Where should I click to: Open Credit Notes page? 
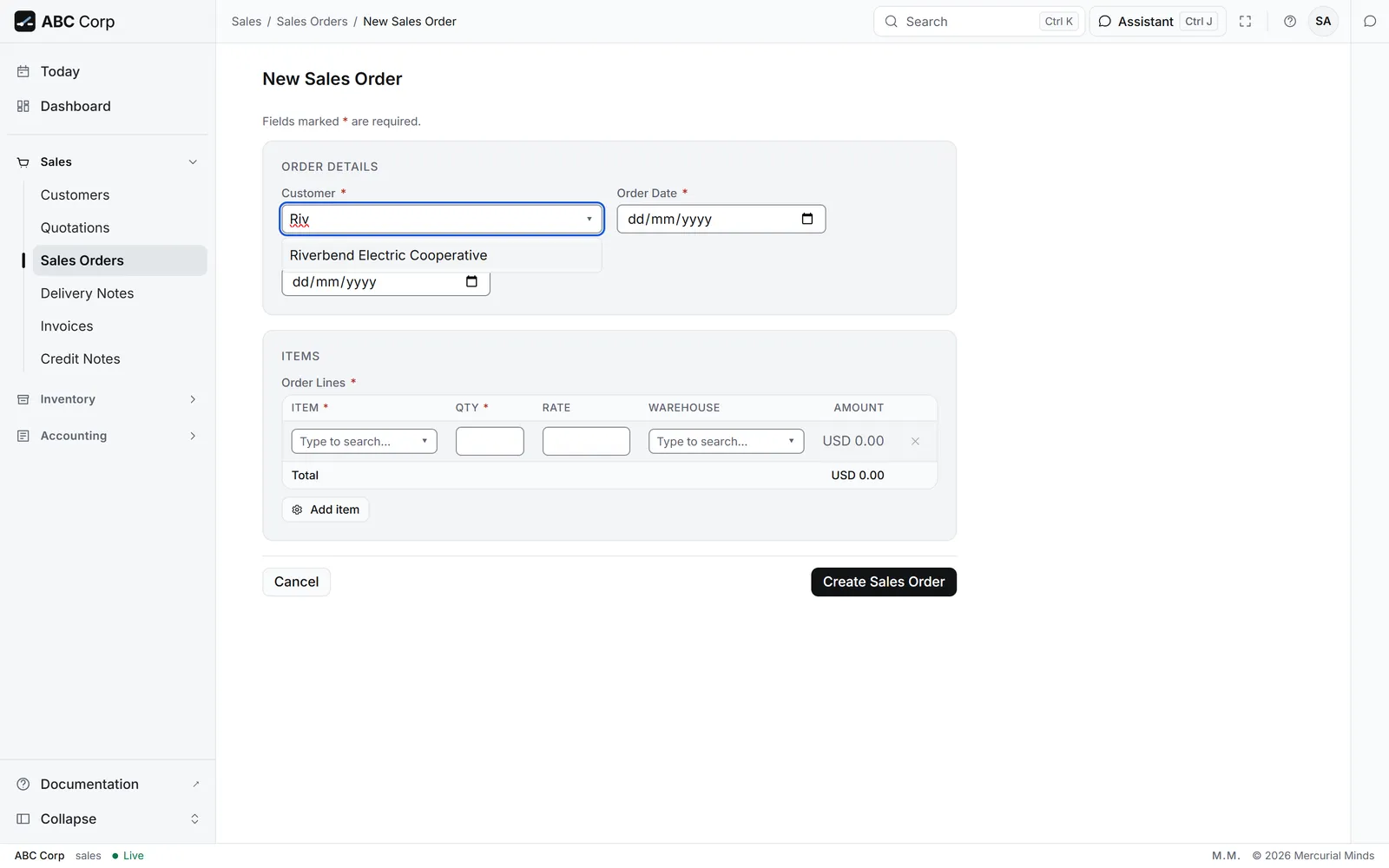click(120, 358)
